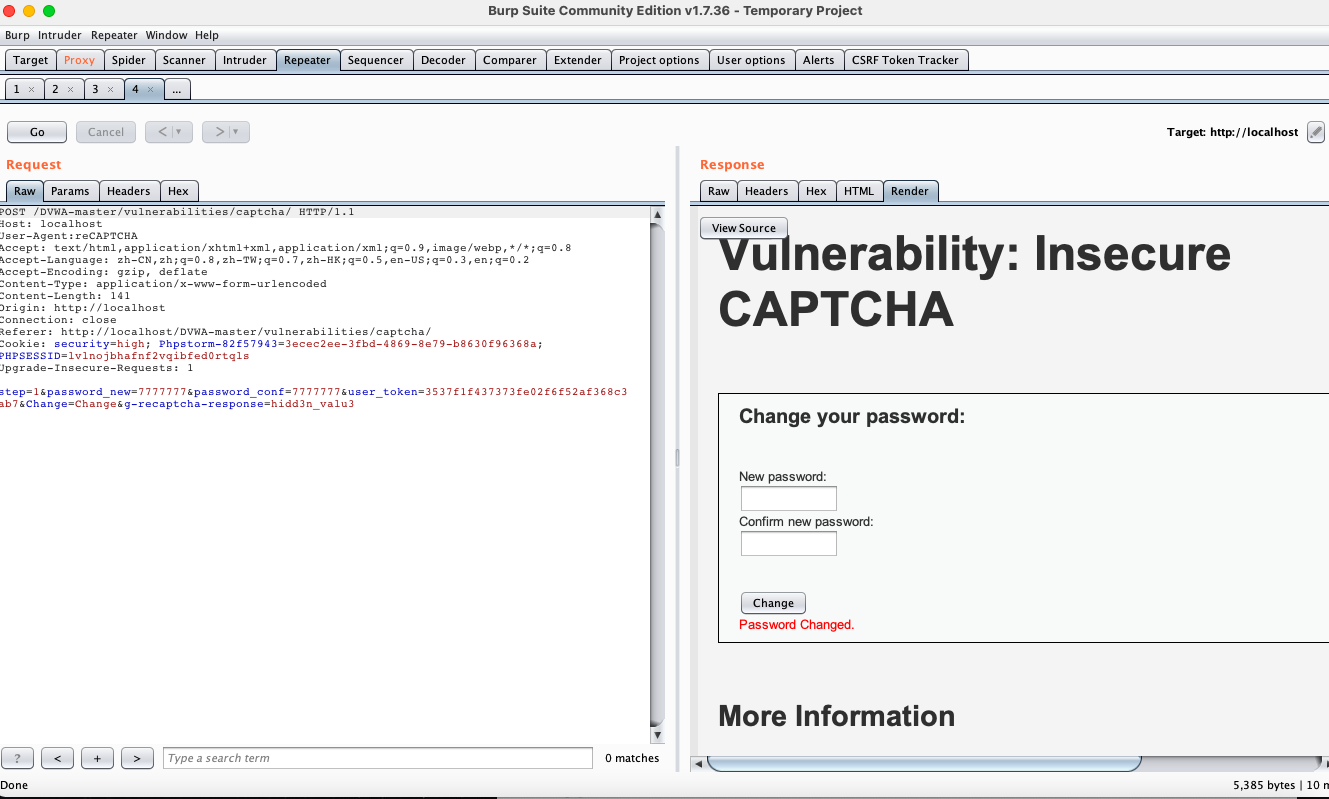This screenshot has height=799, width=1329.
Task: Close Repeater tab 3
Action: [x=110, y=89]
